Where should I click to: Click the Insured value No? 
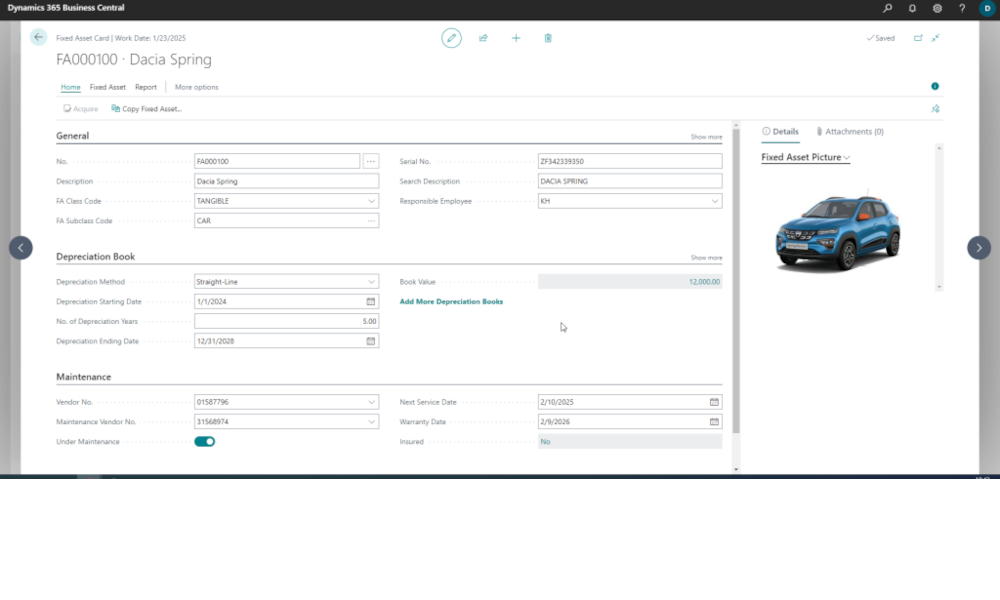point(545,442)
